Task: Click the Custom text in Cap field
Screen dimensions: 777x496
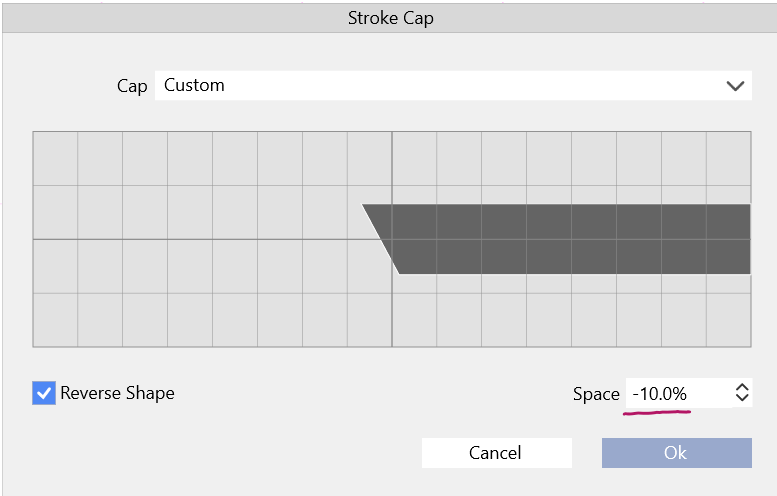Action: (195, 85)
